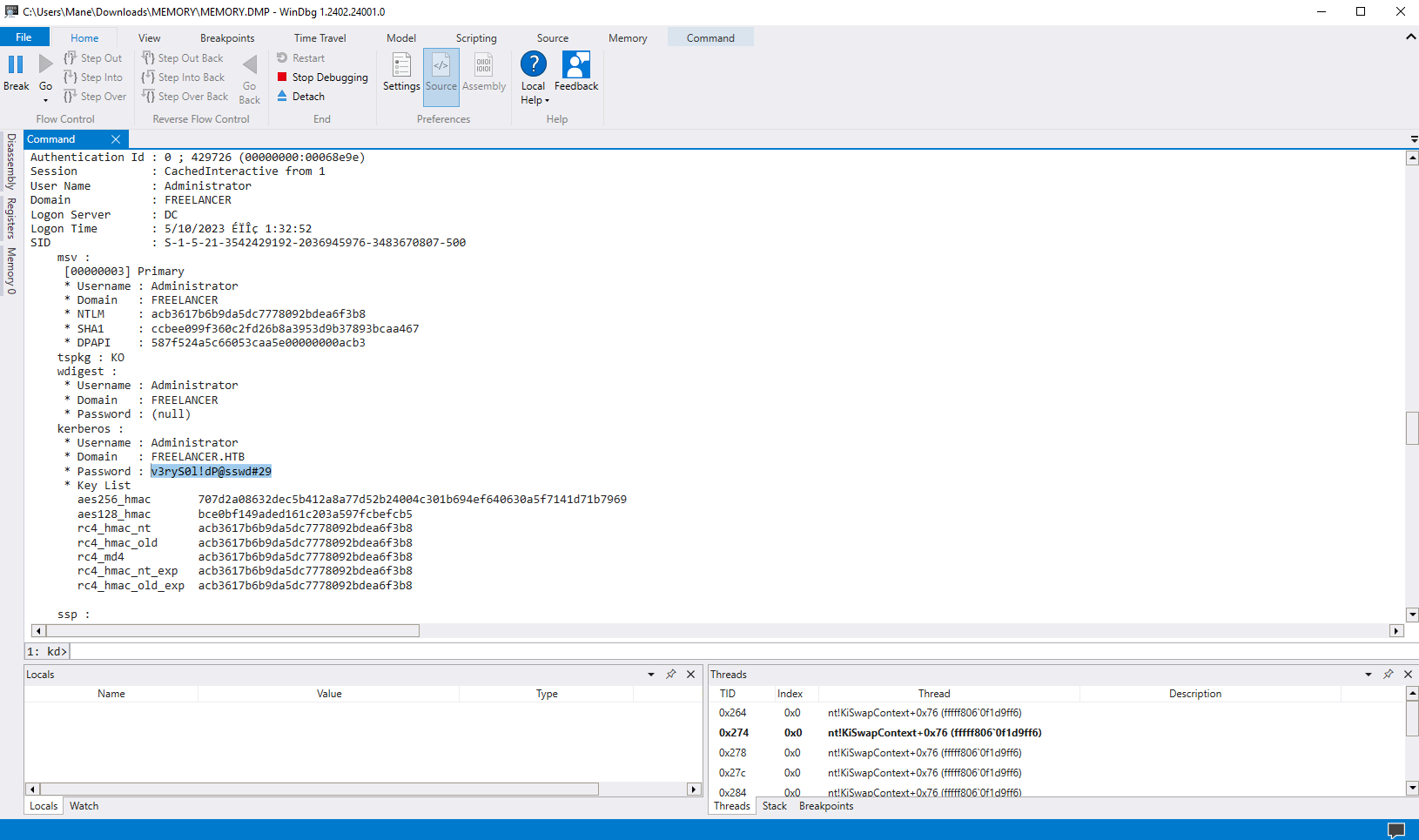The width and height of the screenshot is (1419, 840).
Task: Switch to the Home ribbon tab
Action: 84,38
